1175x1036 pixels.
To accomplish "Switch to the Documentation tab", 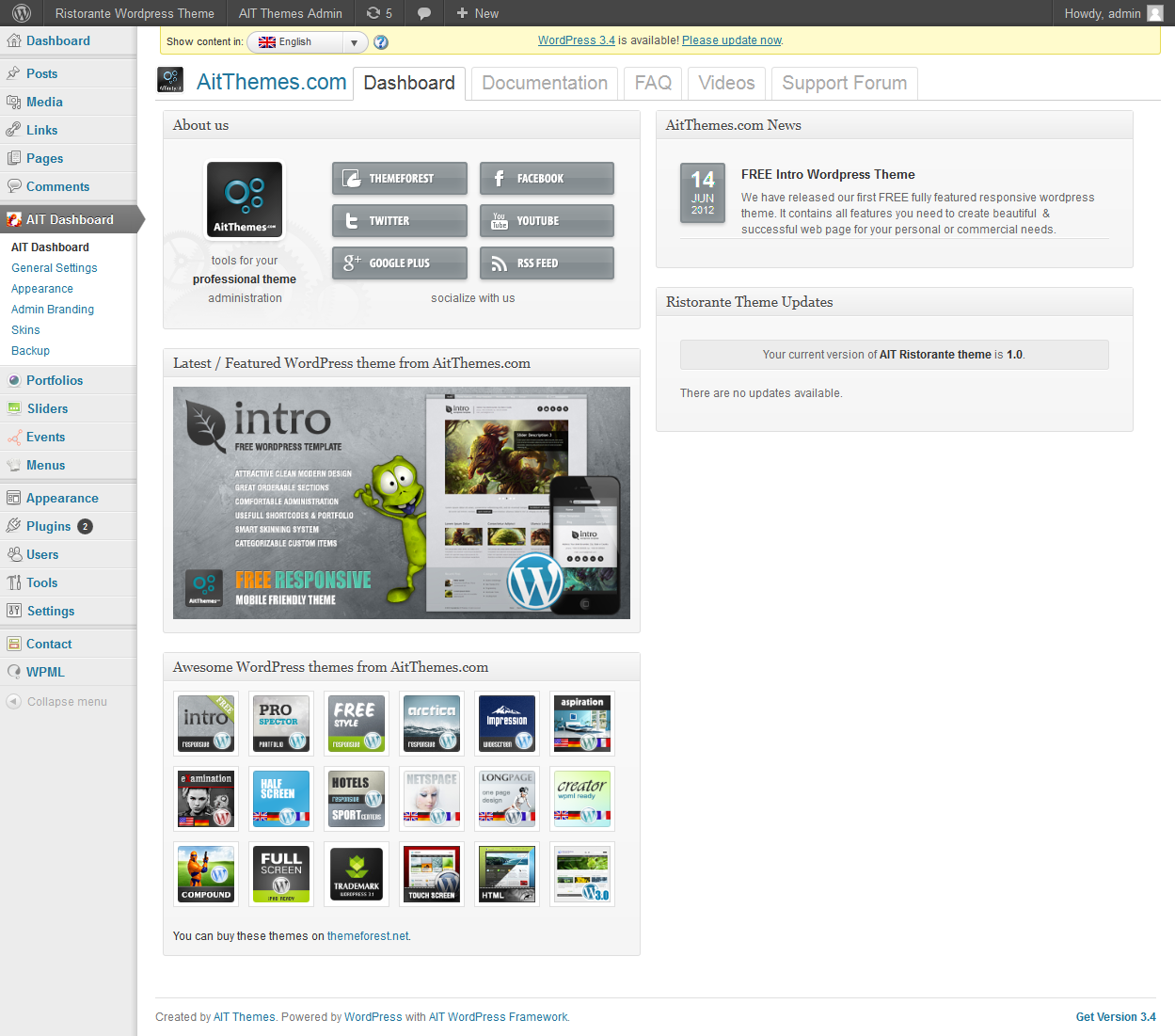I will (x=545, y=83).
